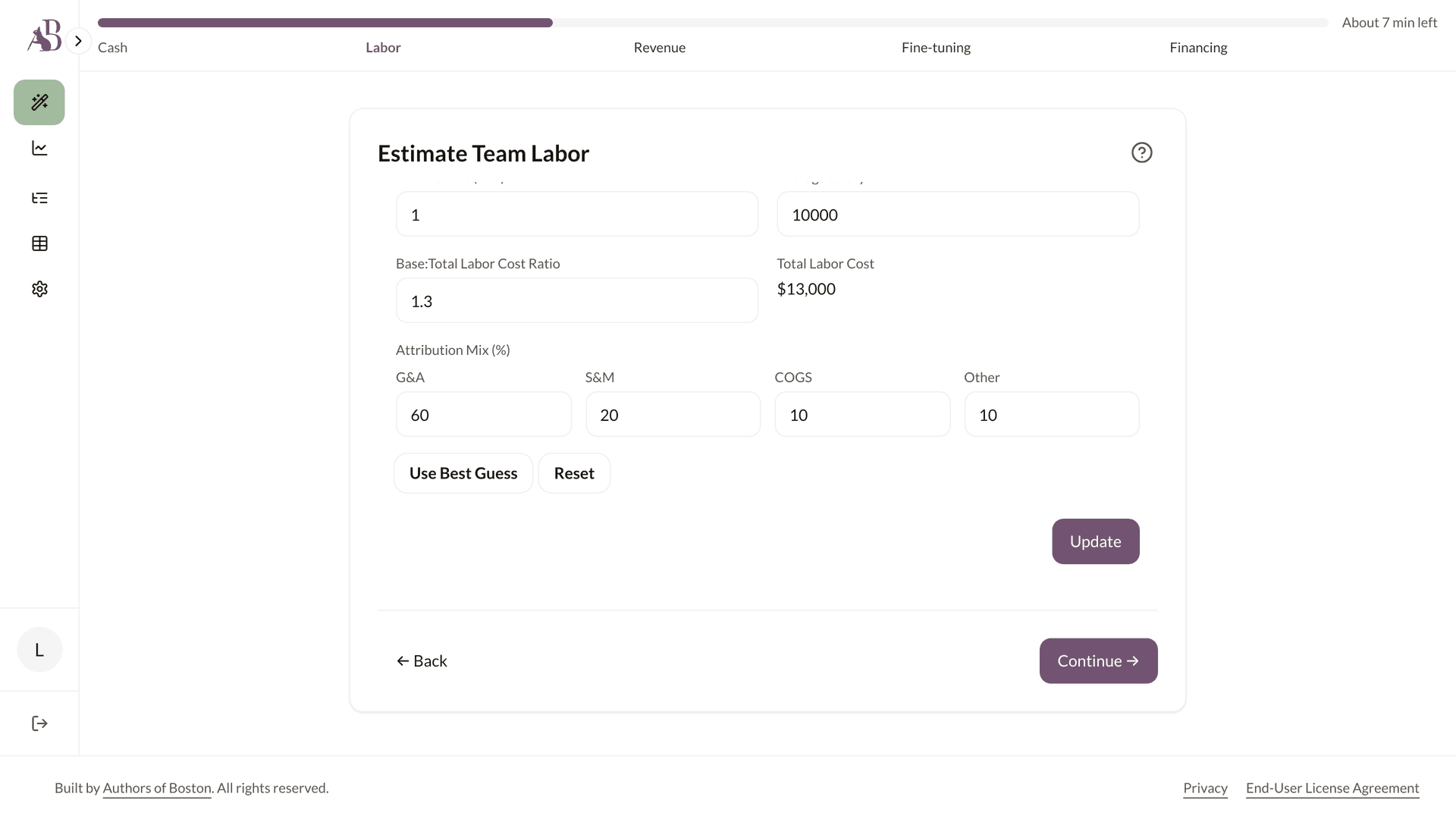Click the Reset button
This screenshot has width=1456, height=819.
[574, 473]
